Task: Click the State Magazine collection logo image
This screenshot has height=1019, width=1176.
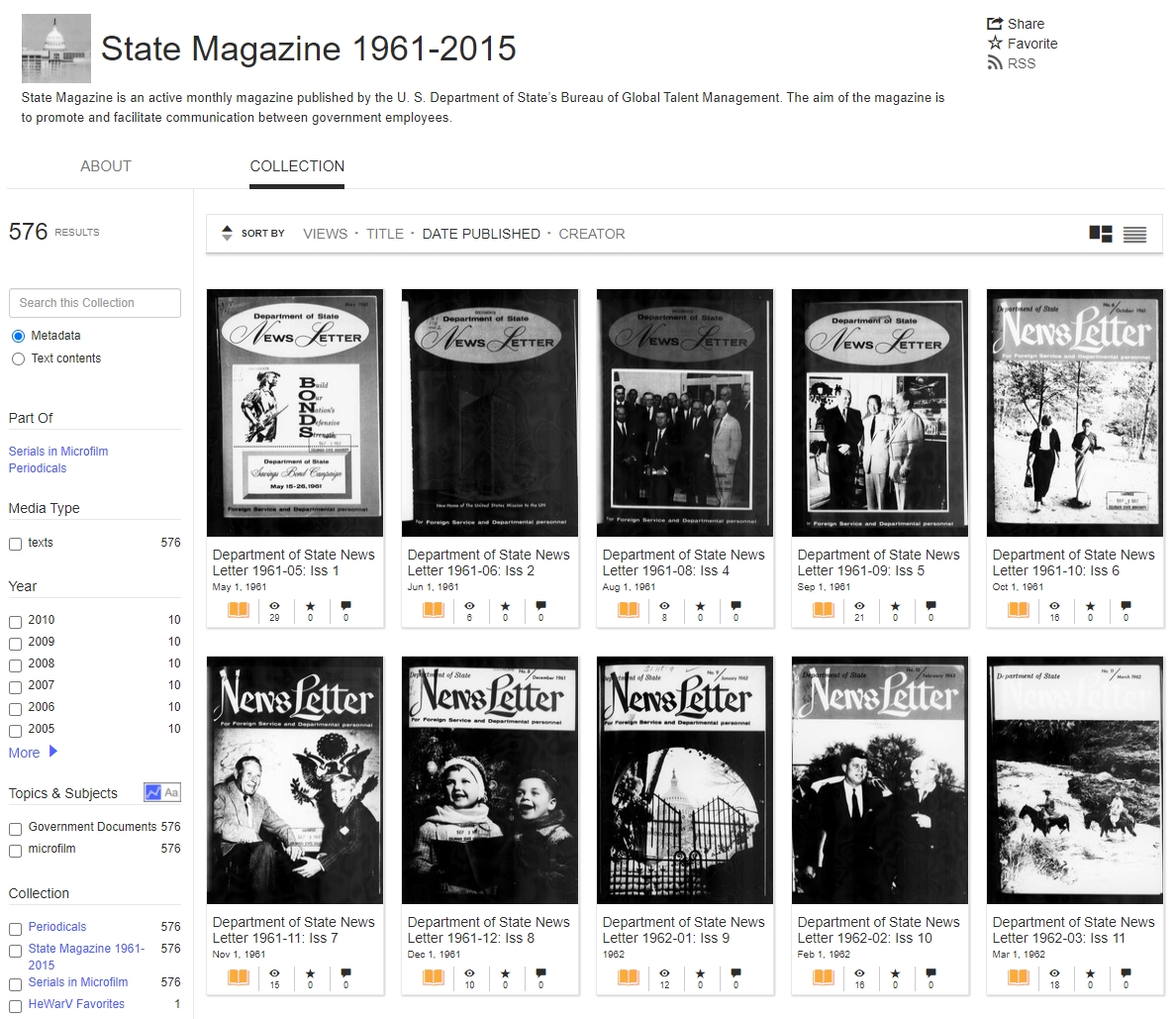Action: (x=56, y=48)
